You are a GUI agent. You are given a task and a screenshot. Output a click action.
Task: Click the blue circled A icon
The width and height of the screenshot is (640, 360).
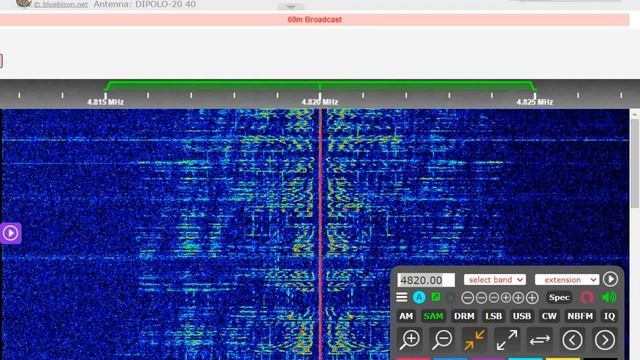(419, 297)
